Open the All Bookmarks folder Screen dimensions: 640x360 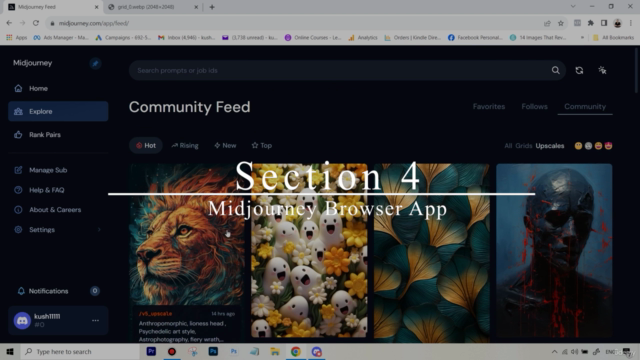pos(613,38)
